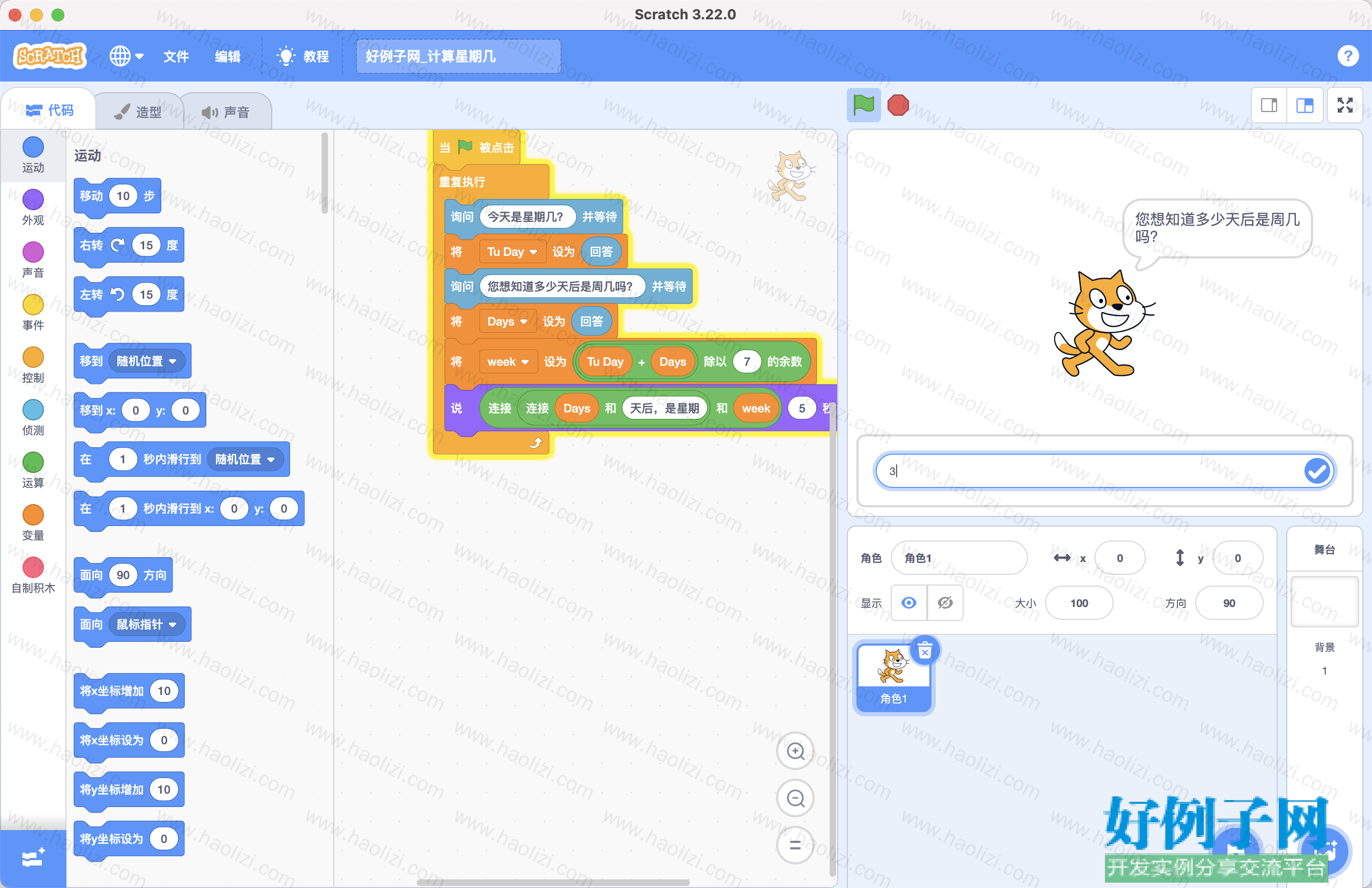
Task: Click the green flag to run
Action: pyautogui.click(x=863, y=106)
